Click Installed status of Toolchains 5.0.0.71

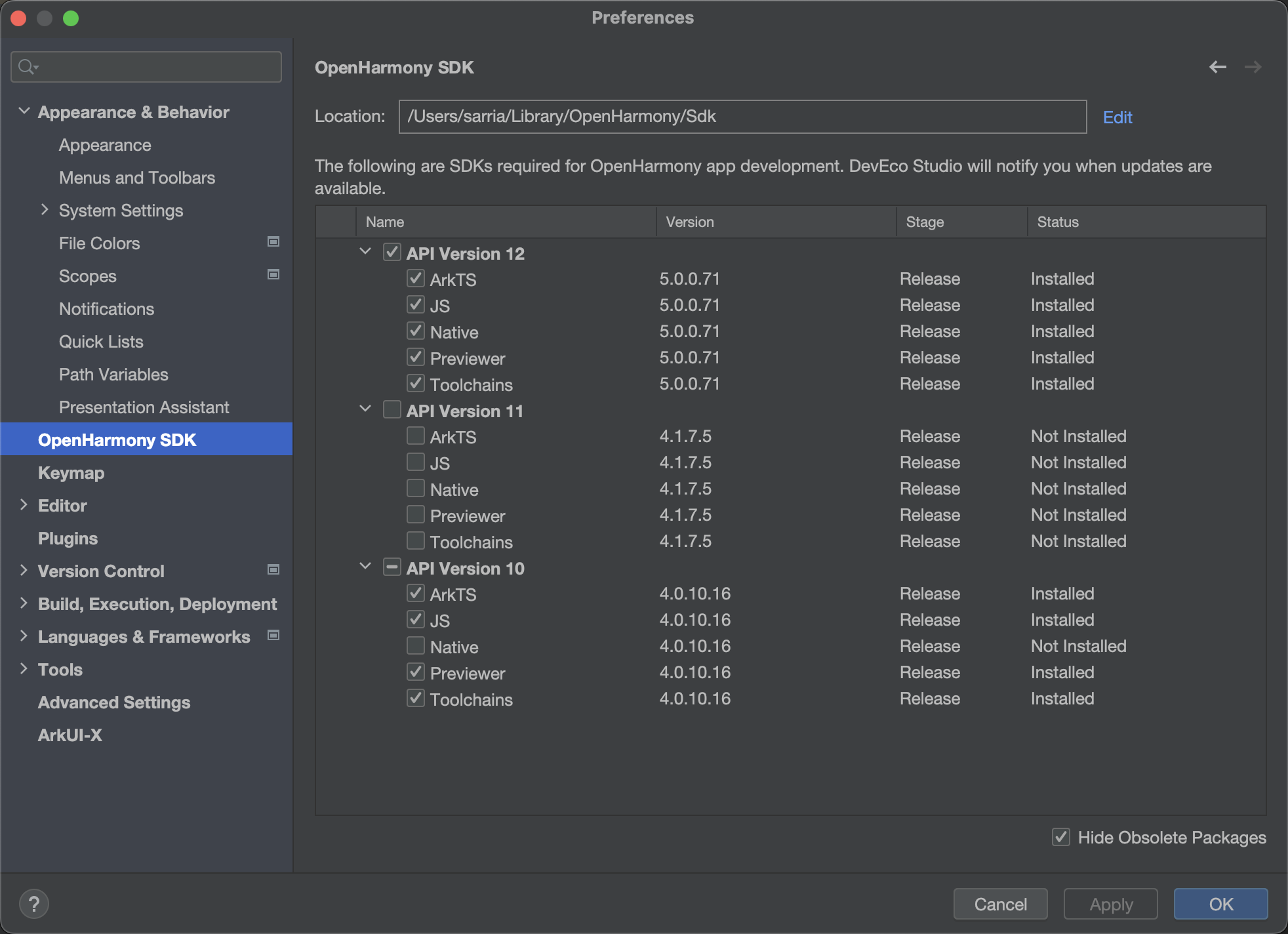(1062, 384)
